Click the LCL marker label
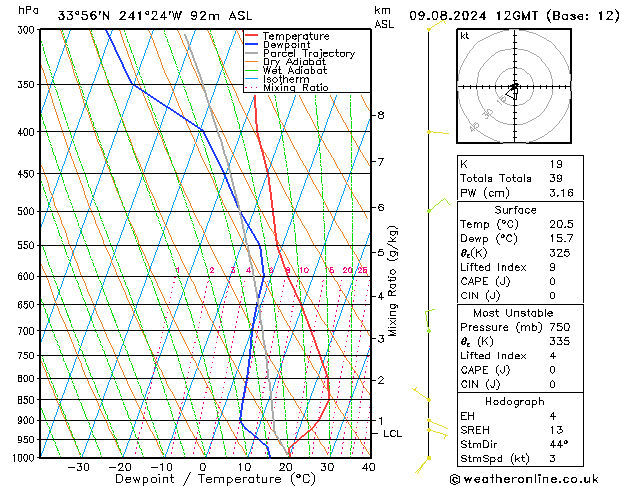 tap(392, 434)
